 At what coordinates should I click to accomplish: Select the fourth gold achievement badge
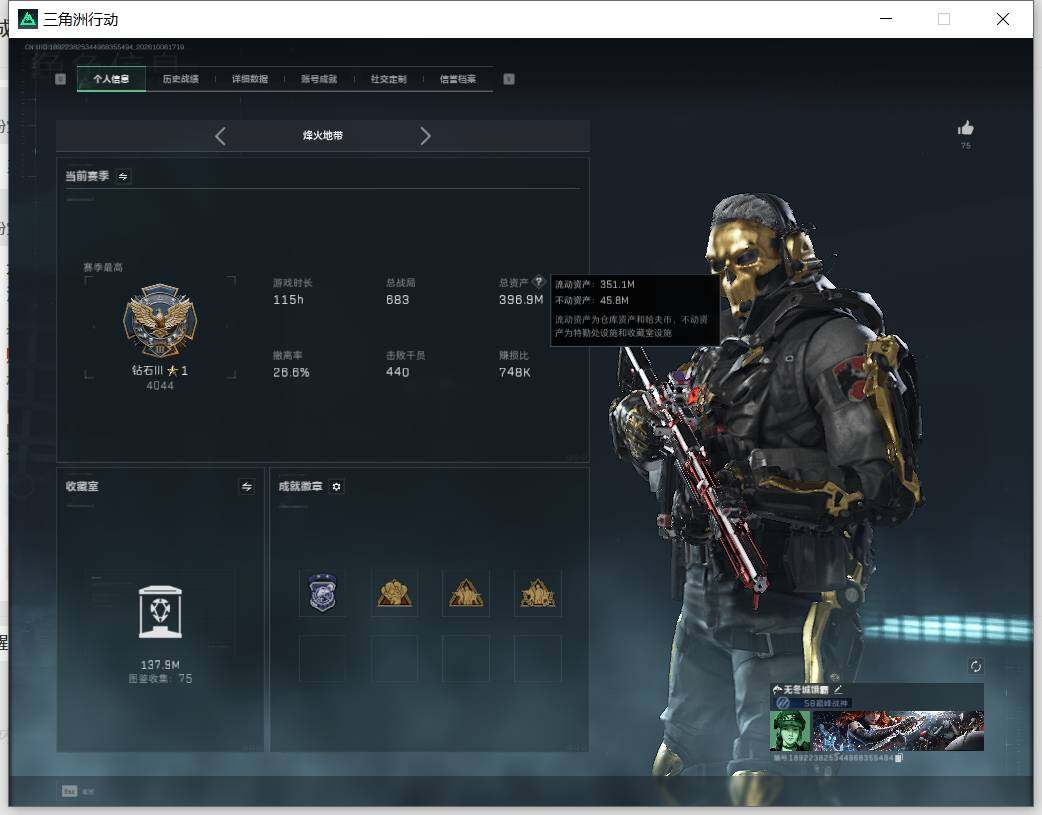(x=538, y=593)
